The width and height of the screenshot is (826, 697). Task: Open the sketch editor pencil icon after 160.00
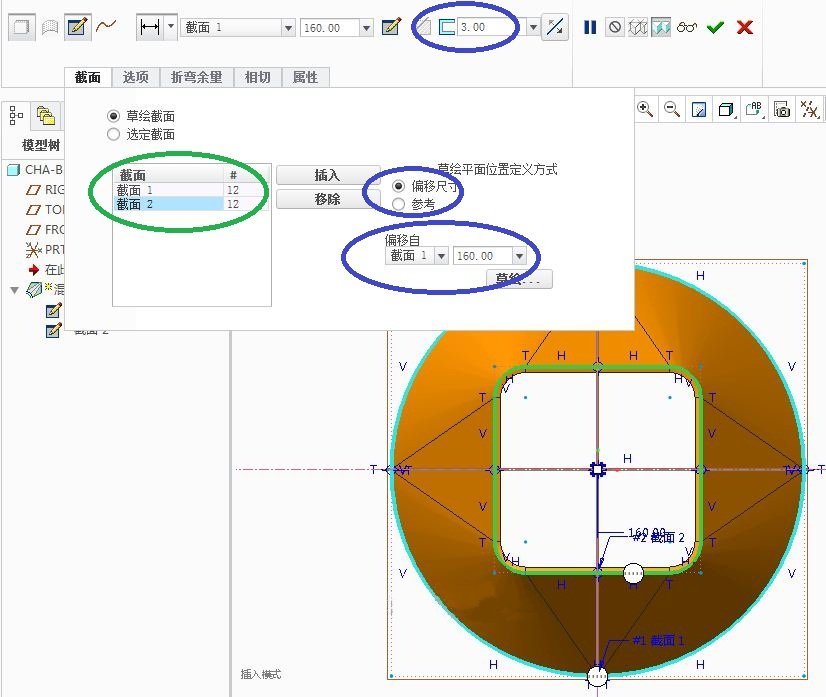tap(391, 27)
